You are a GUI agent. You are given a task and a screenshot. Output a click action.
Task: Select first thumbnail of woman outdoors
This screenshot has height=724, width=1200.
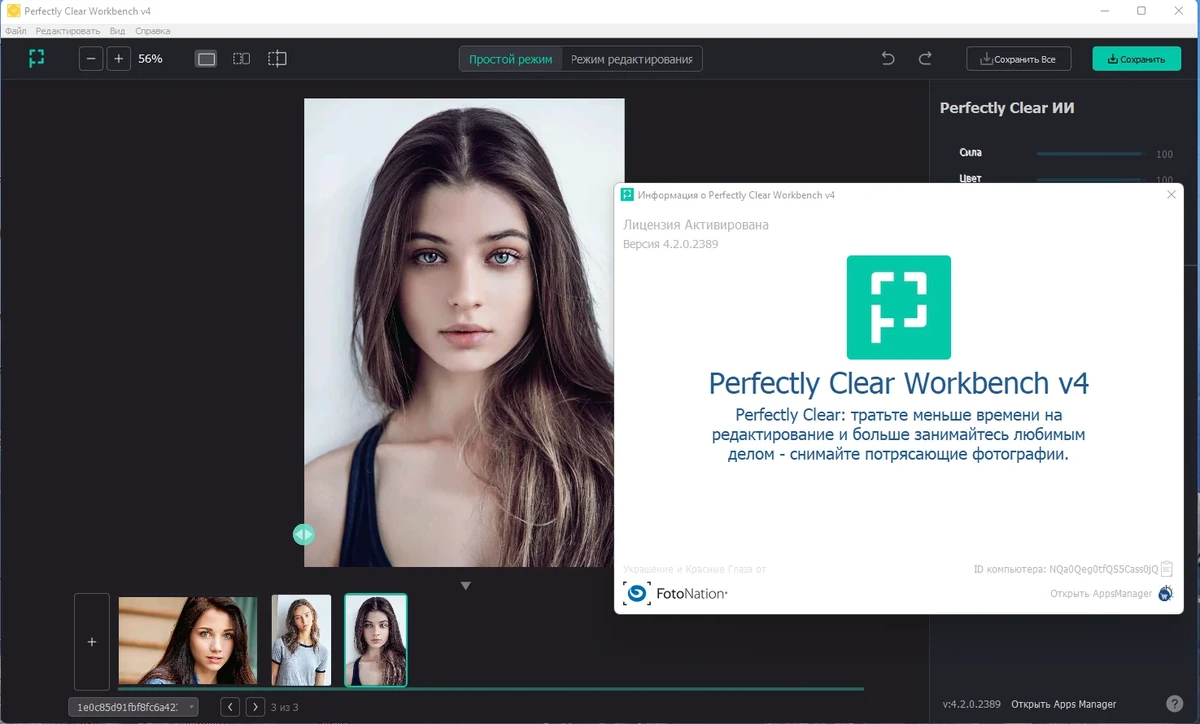[x=188, y=641]
